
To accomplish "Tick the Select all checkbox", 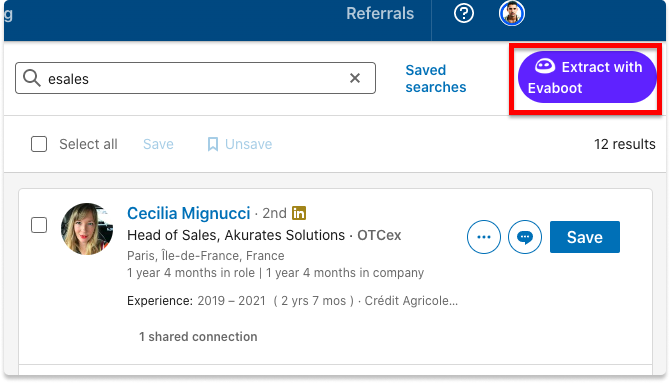I will [x=39, y=144].
